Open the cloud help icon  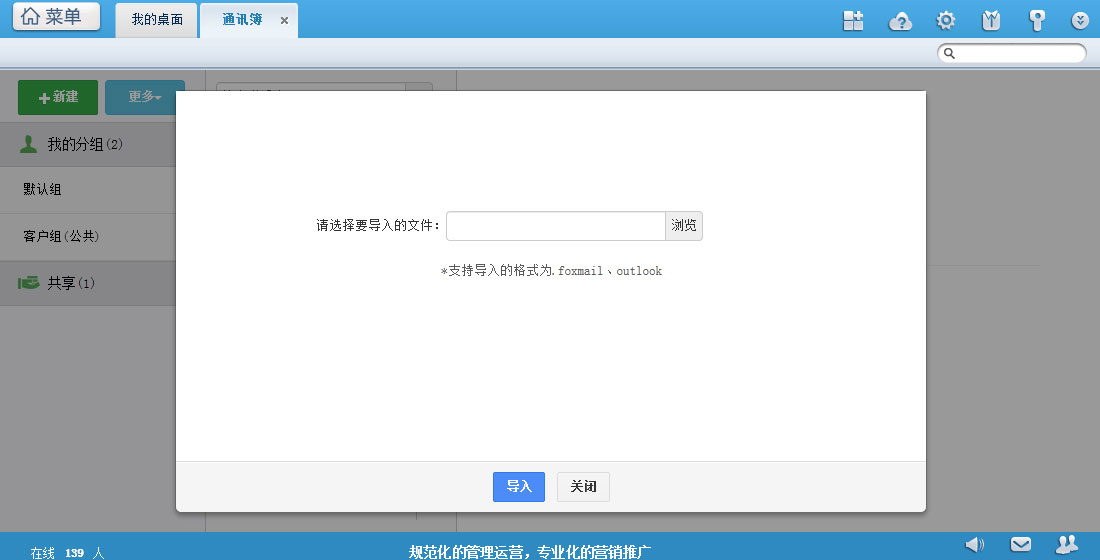pyautogui.click(x=900, y=20)
